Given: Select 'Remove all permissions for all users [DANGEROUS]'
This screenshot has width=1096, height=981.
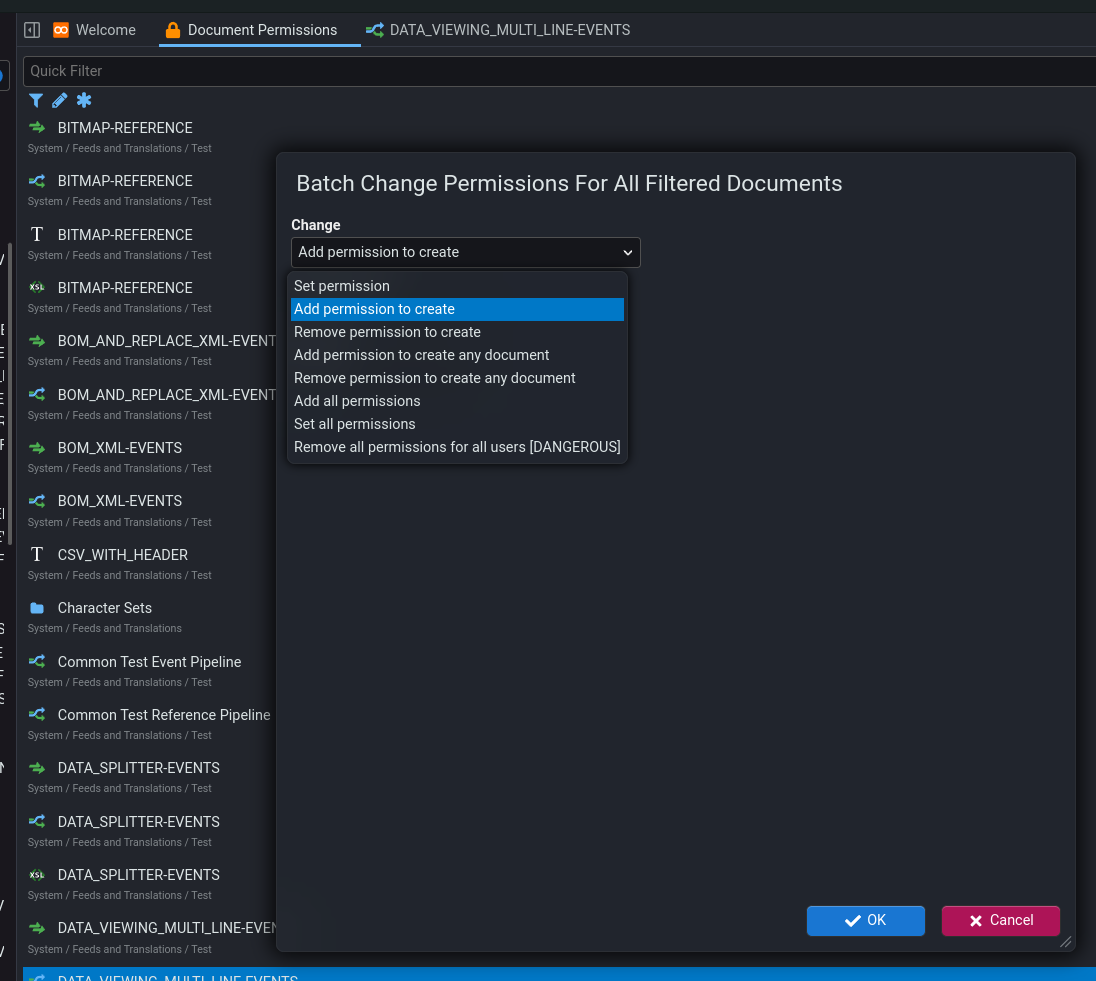Looking at the screenshot, I should 457,447.
